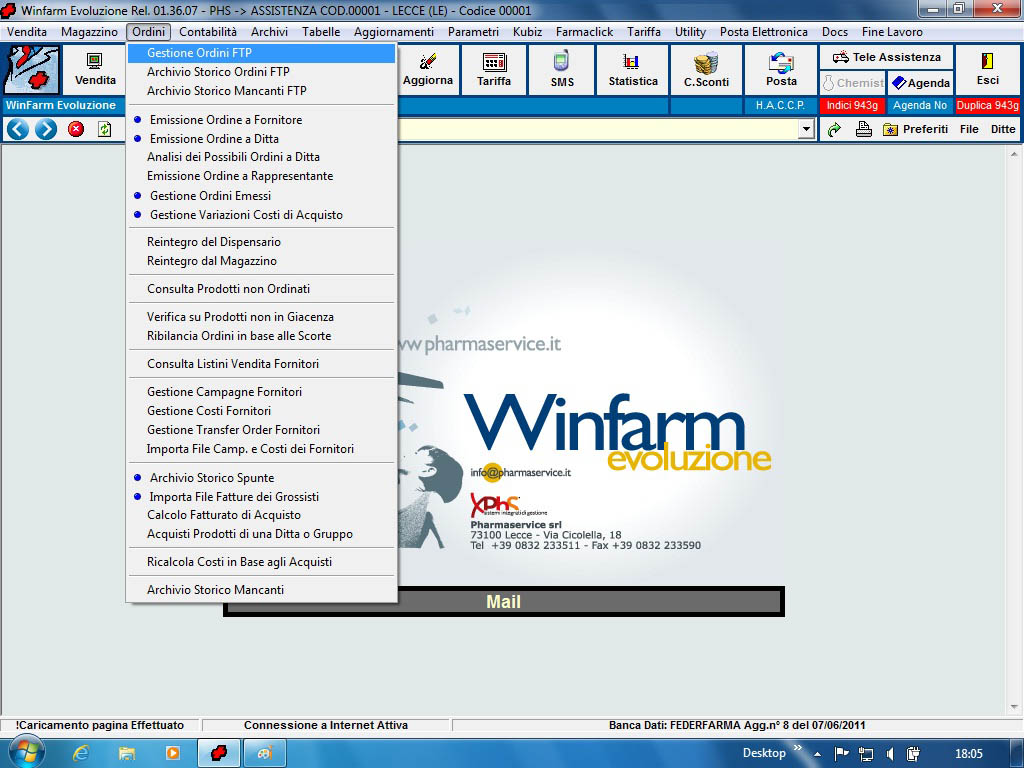Click the printer icon in the browser bar

click(863, 129)
